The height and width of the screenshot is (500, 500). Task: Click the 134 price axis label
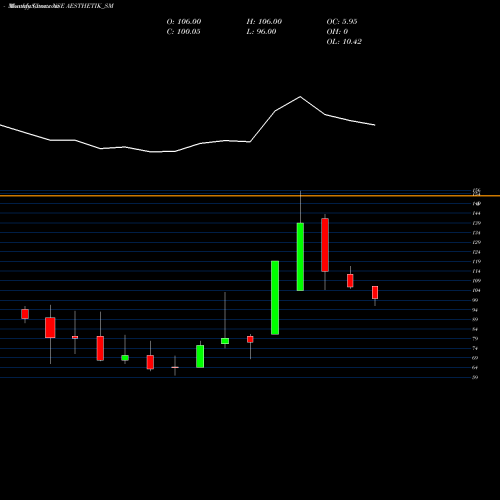pyautogui.click(x=476, y=233)
